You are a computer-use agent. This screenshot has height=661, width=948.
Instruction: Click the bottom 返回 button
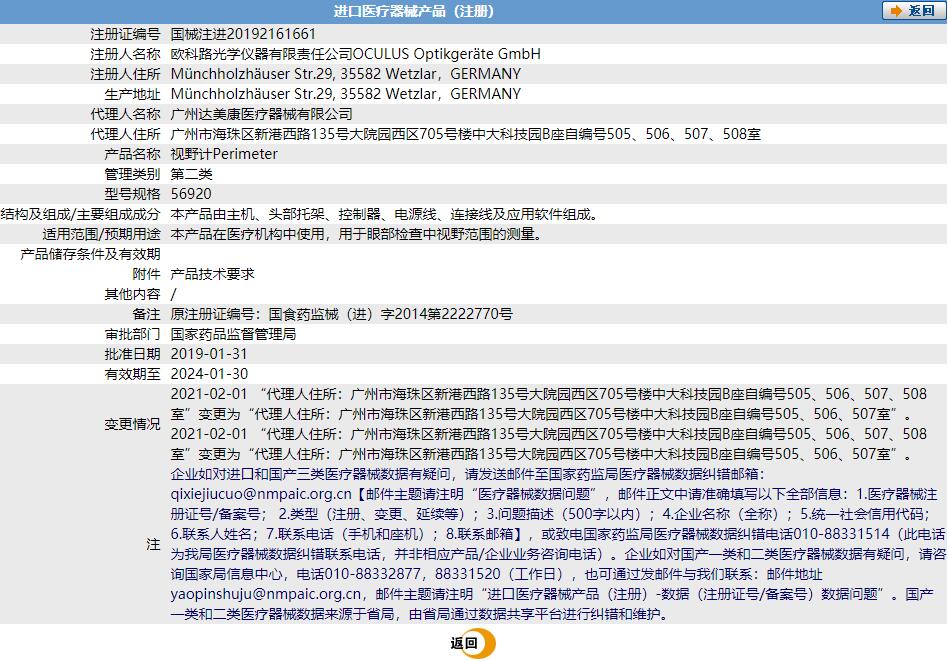pos(473,643)
